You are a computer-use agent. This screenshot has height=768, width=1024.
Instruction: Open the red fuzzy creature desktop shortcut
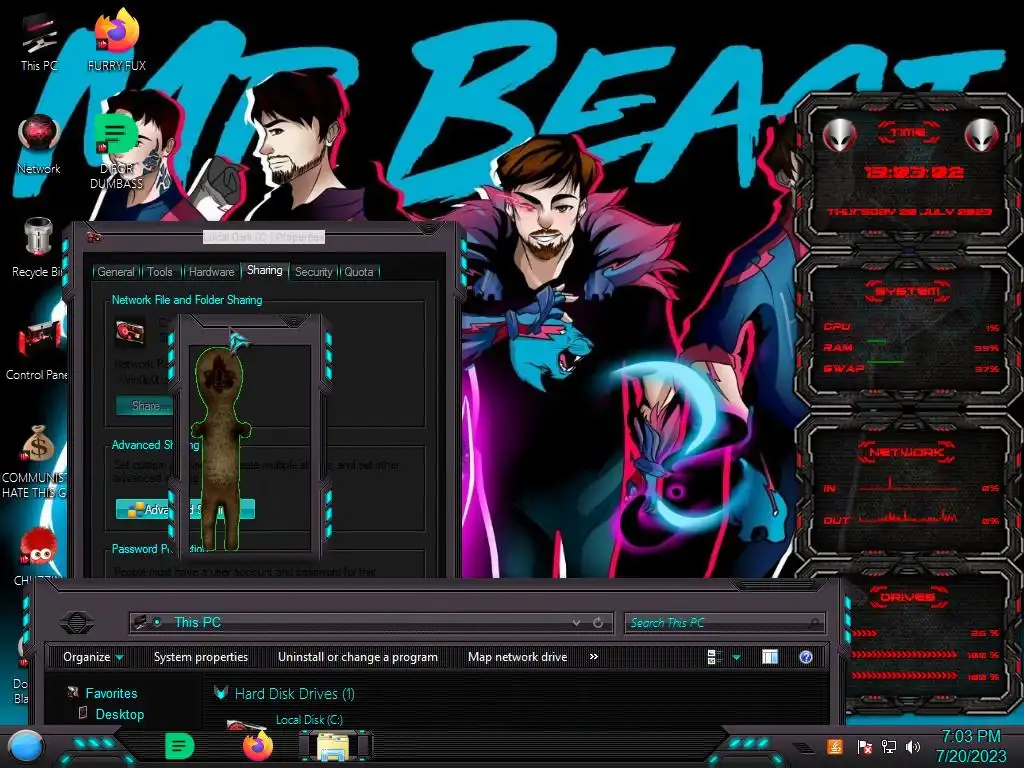[38, 554]
